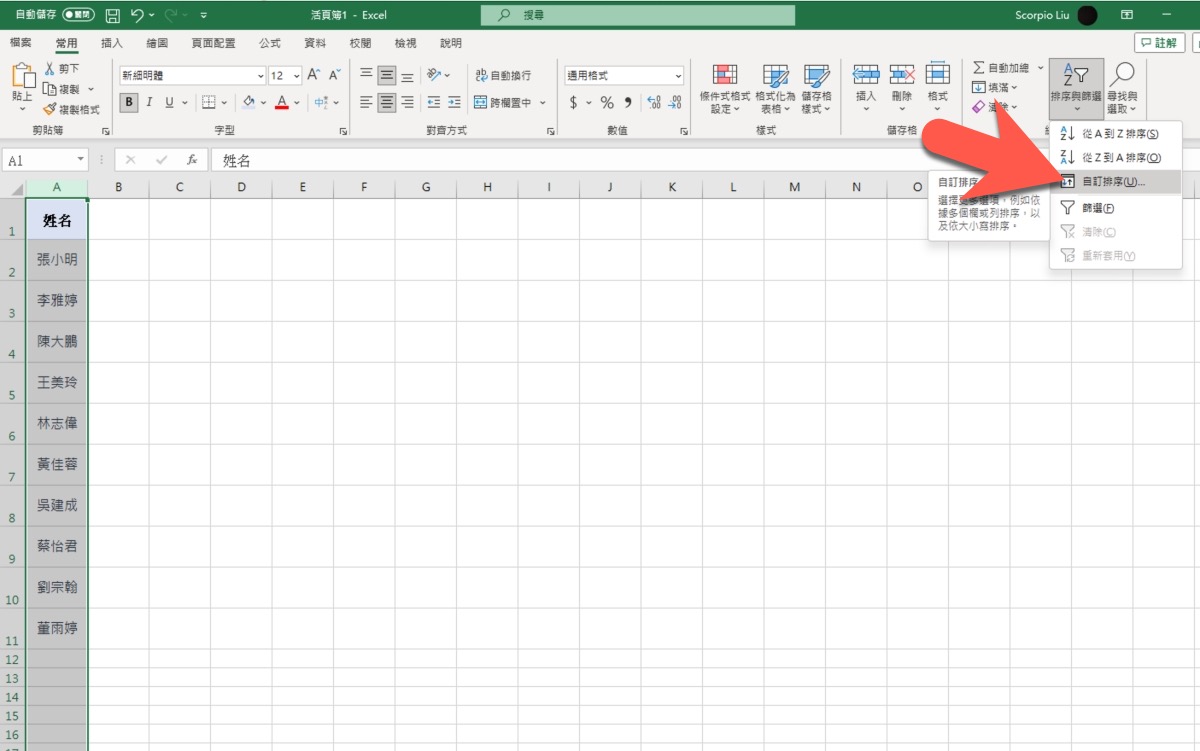Click the search box in title bar
This screenshot has width=1200, height=751.
click(638, 15)
